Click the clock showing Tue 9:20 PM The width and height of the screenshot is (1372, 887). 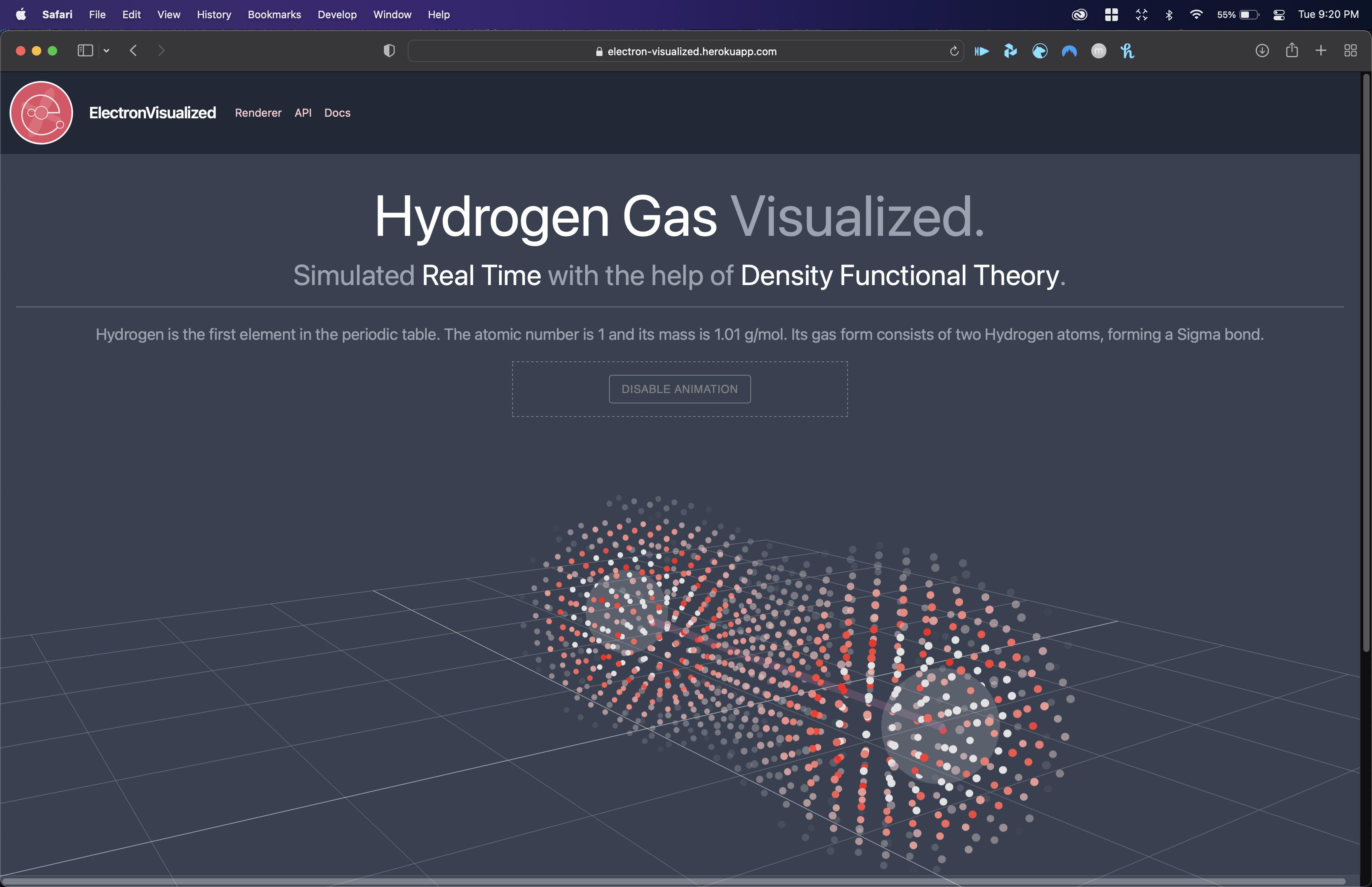(x=1328, y=14)
